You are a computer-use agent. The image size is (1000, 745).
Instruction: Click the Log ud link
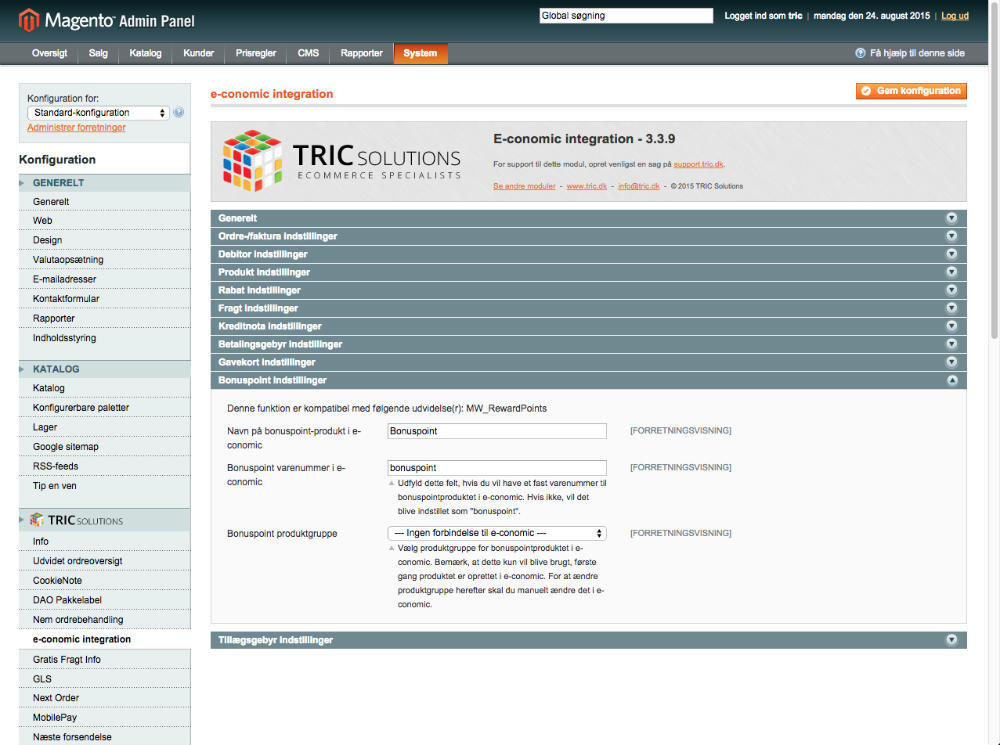955,15
